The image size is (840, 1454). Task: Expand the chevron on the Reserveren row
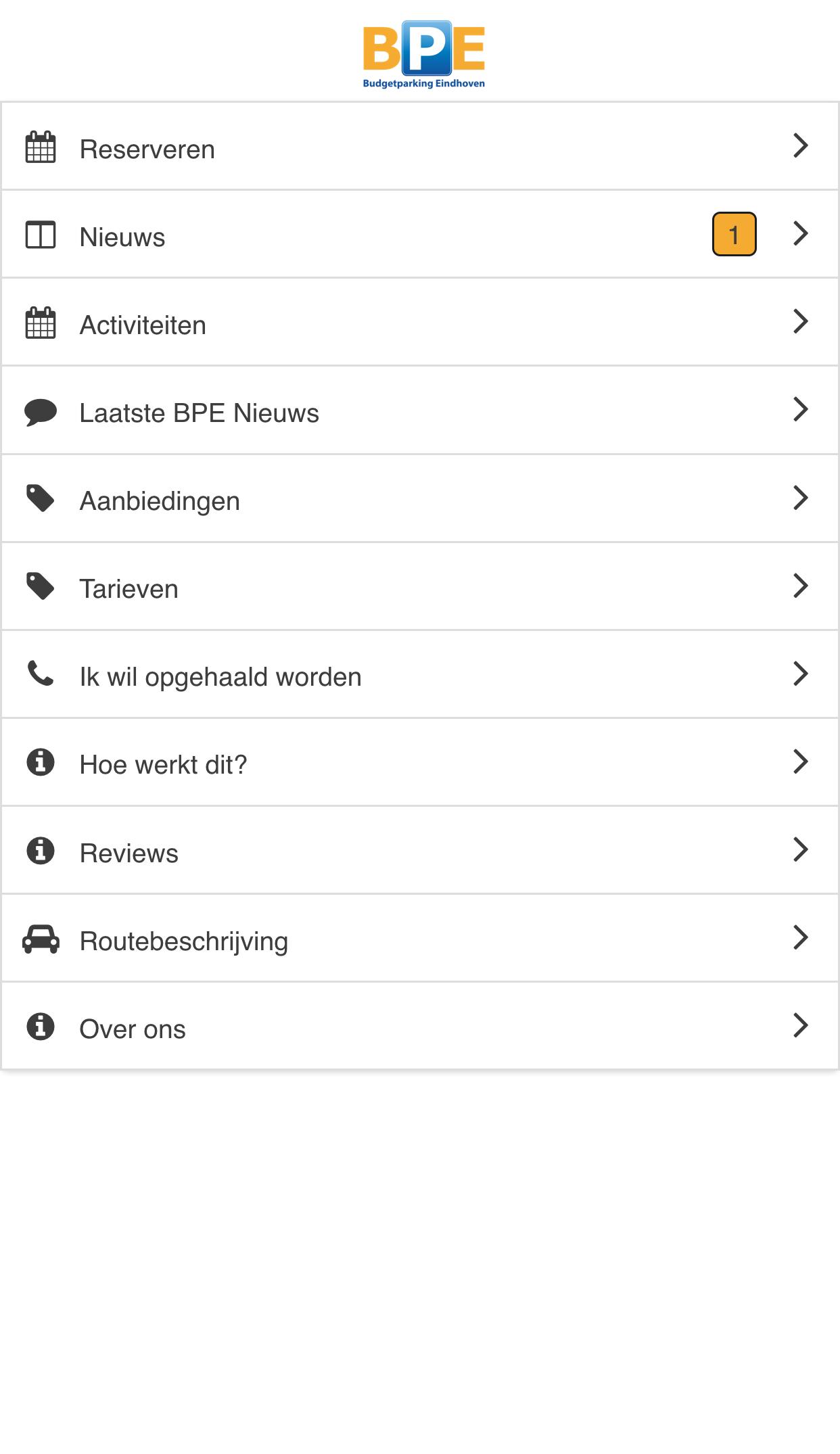(801, 145)
